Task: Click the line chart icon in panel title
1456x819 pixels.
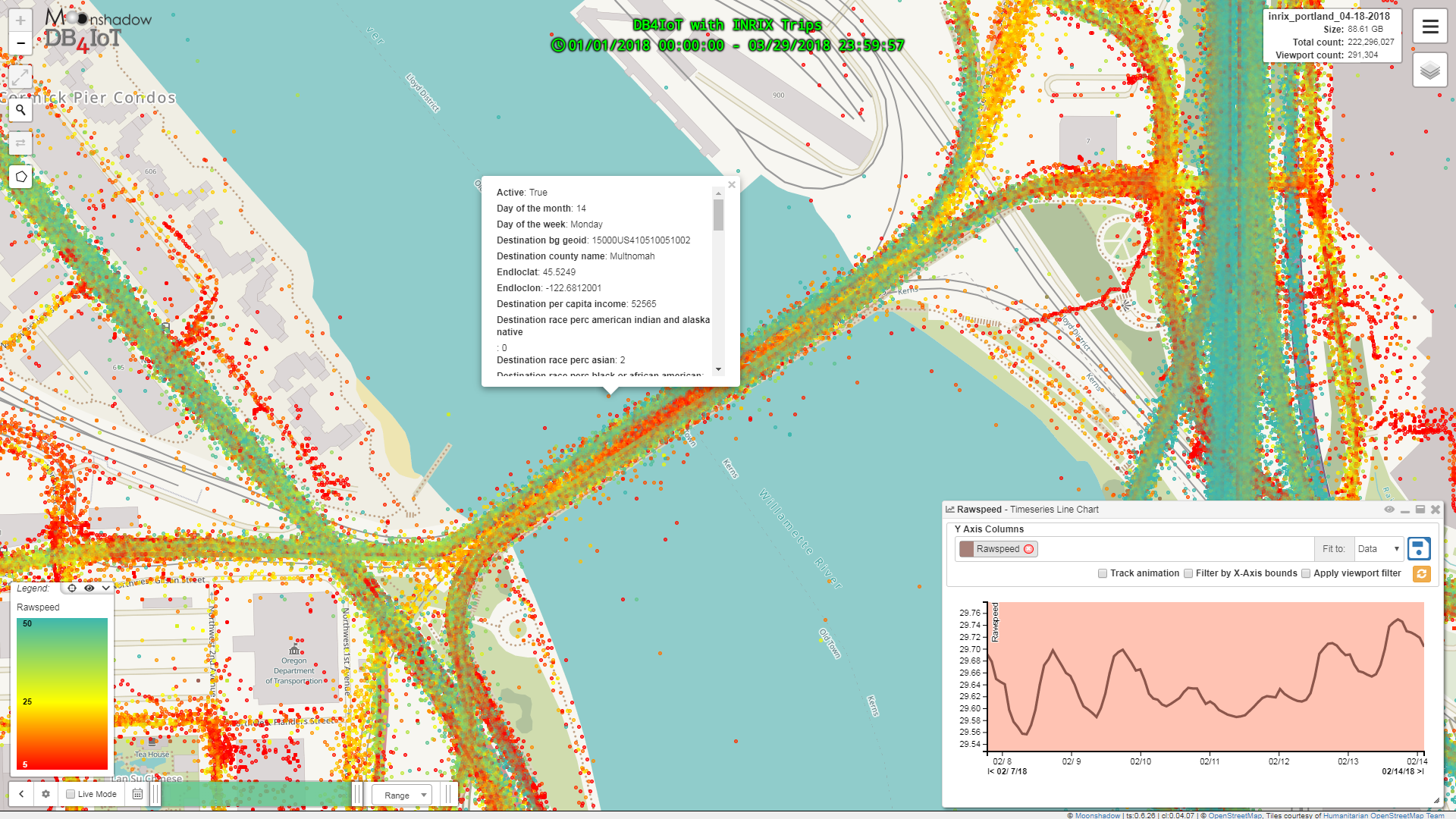Action: (x=950, y=510)
